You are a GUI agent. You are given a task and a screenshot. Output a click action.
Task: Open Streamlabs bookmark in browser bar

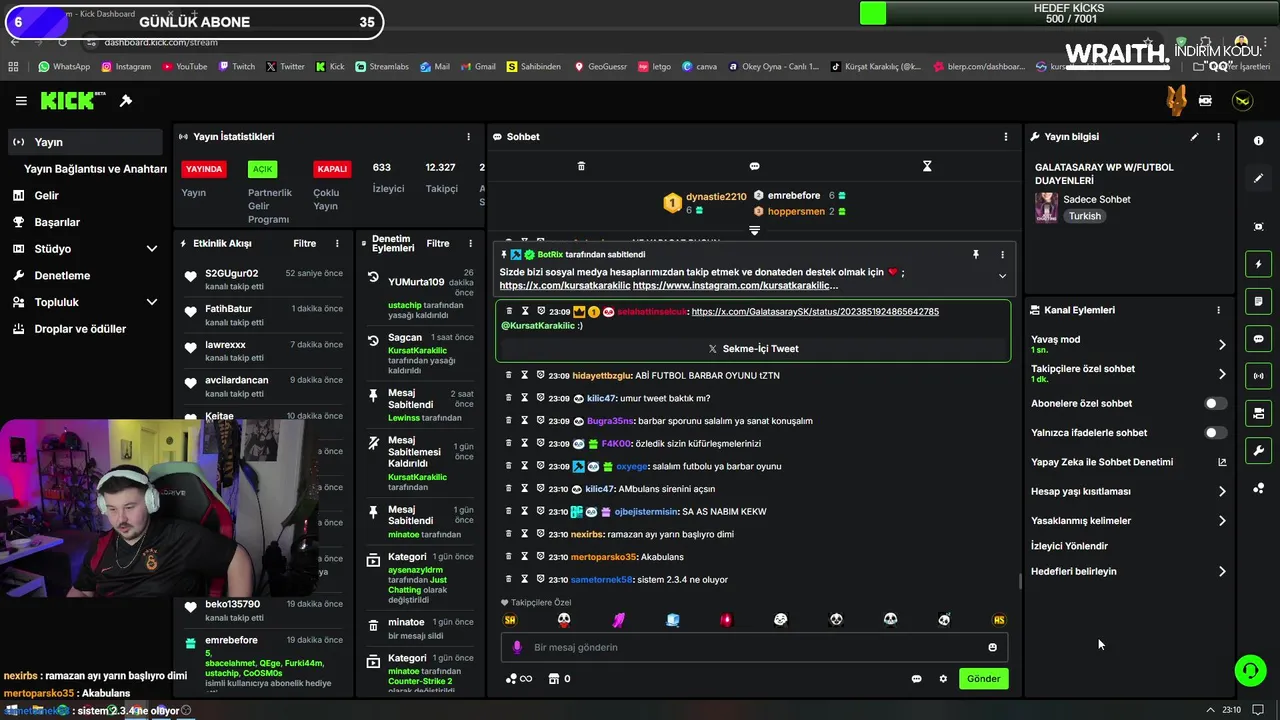pos(382,67)
